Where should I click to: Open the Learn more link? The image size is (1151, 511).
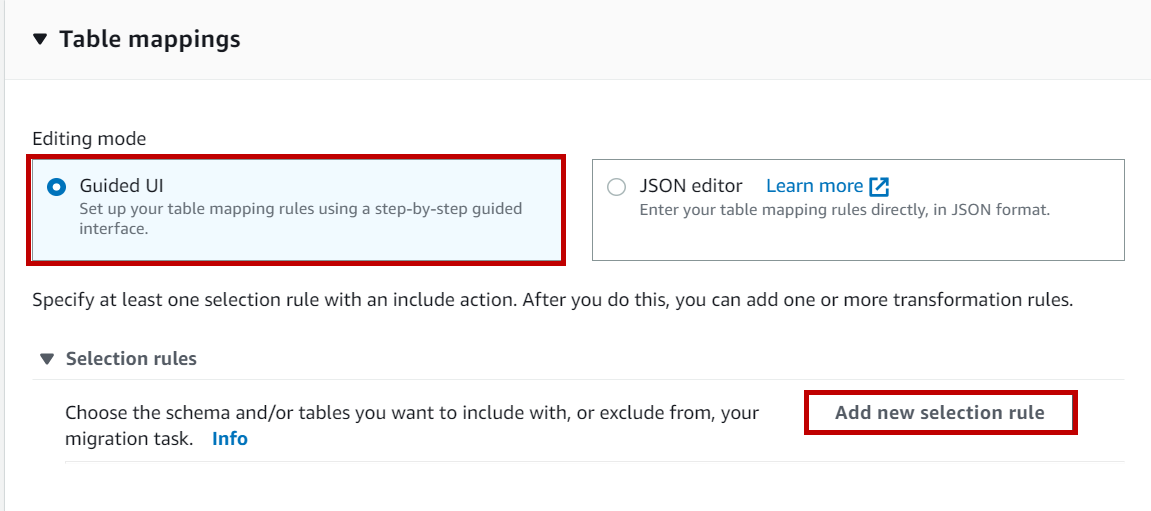[x=814, y=186]
